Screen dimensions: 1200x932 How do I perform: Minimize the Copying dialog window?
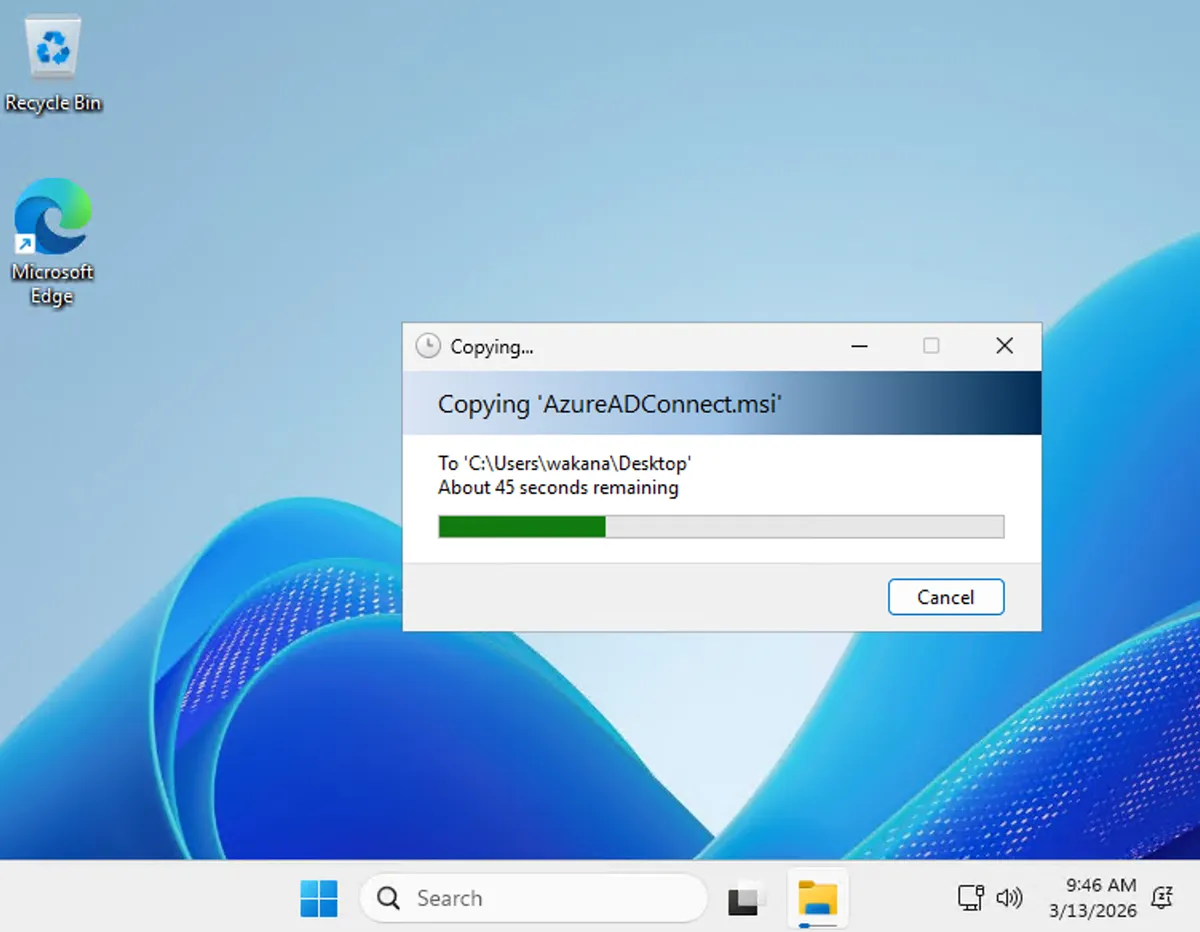tap(859, 346)
